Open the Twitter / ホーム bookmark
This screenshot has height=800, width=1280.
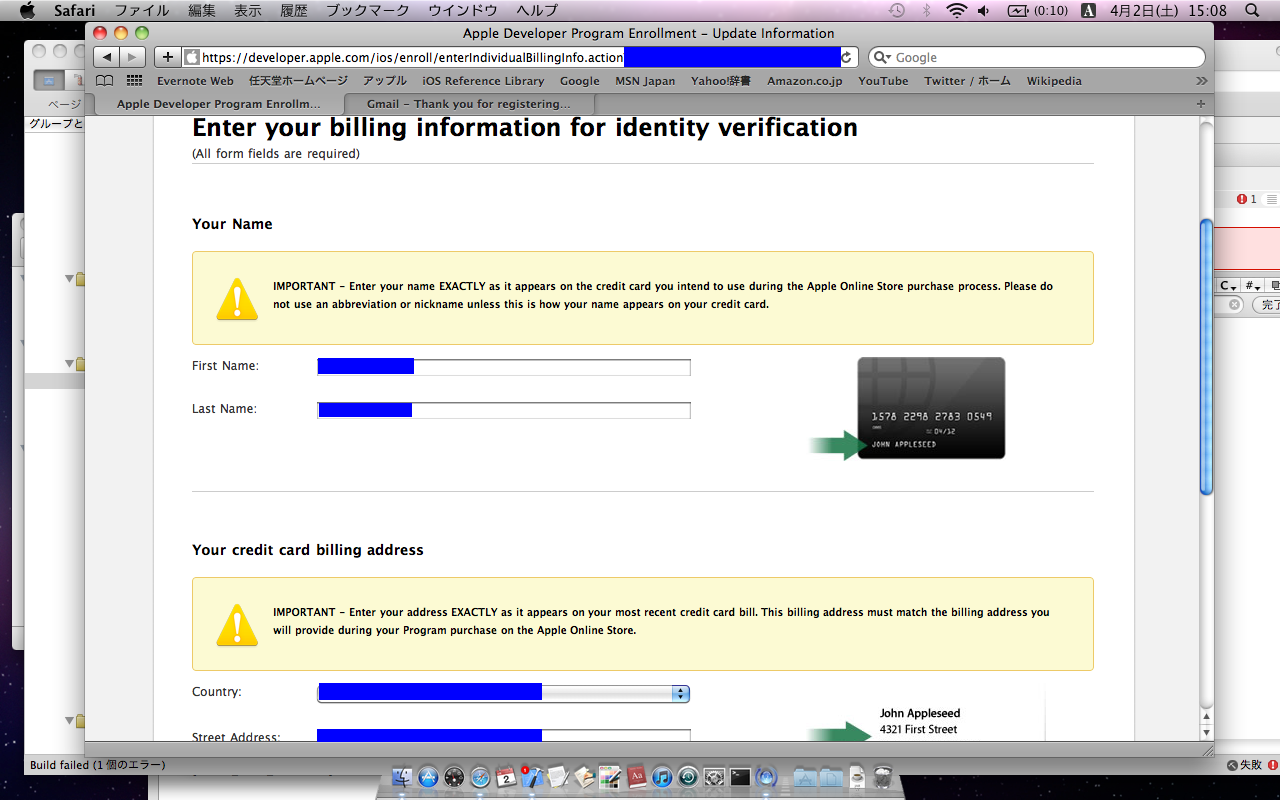tap(967, 81)
